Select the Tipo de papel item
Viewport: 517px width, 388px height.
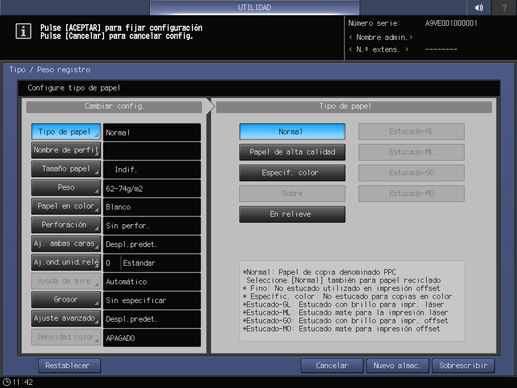pos(66,132)
